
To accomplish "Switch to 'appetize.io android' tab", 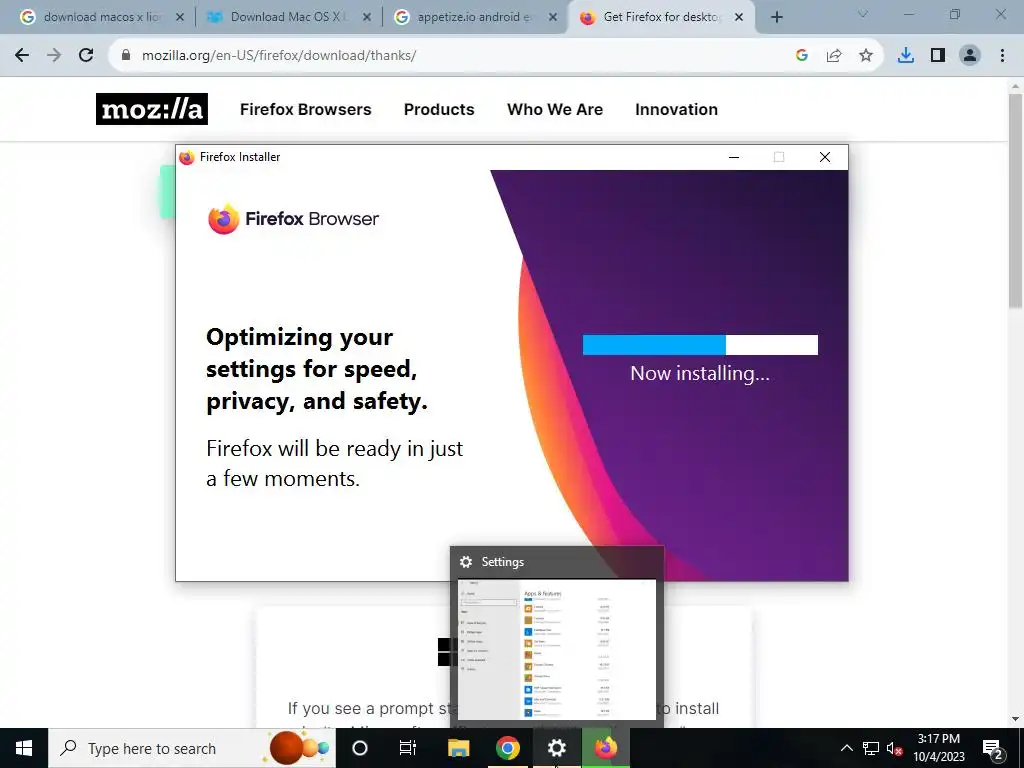I will (475, 18).
